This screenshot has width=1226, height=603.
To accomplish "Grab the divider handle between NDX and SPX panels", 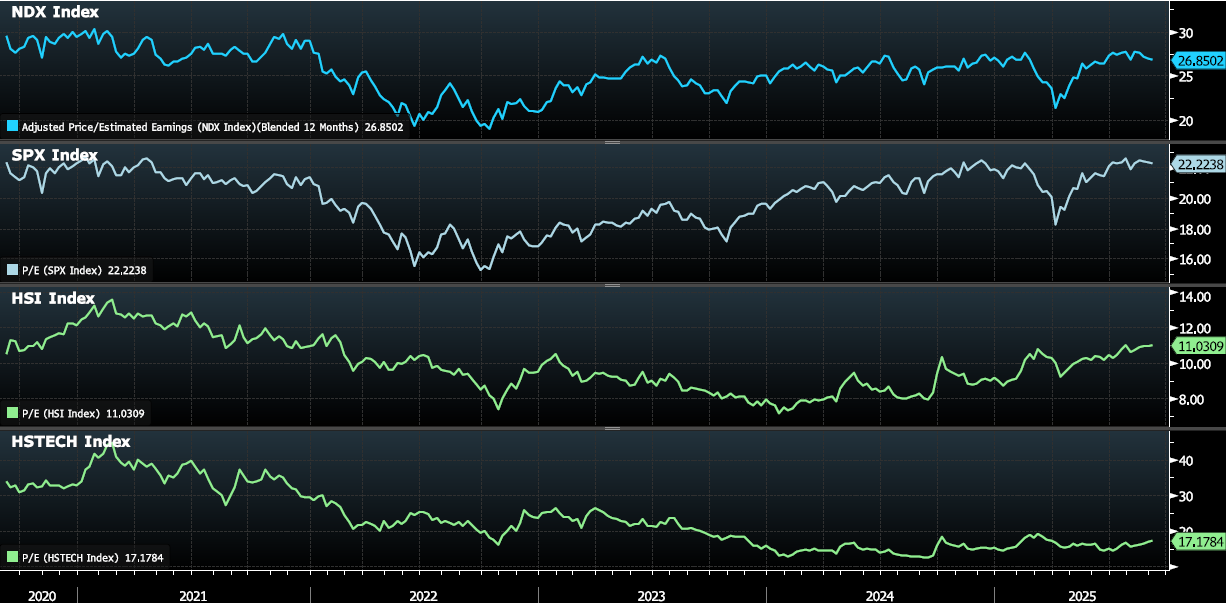I will click(x=612, y=142).
